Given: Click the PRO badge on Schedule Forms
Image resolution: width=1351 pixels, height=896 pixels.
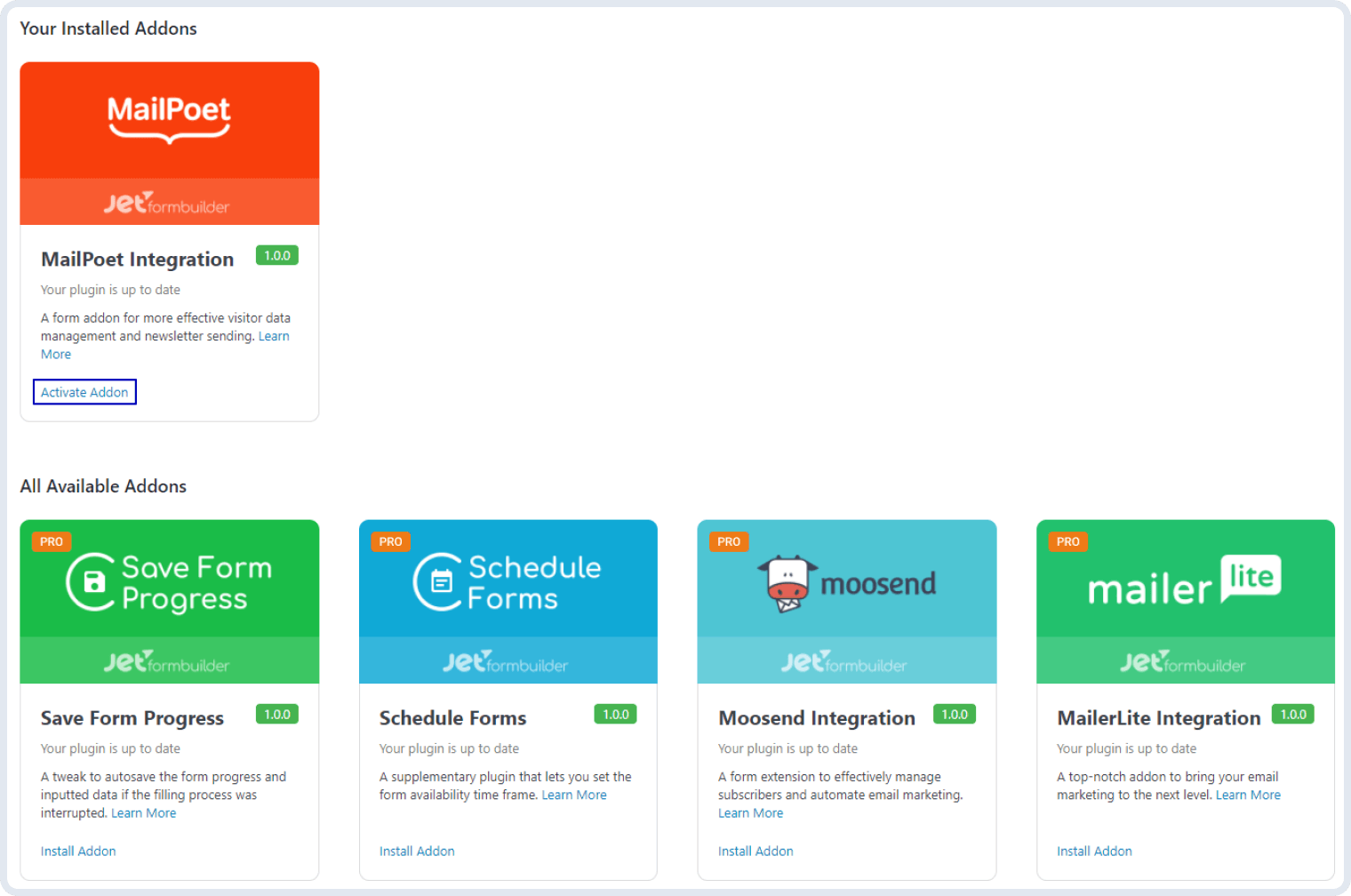Looking at the screenshot, I should 390,540.
